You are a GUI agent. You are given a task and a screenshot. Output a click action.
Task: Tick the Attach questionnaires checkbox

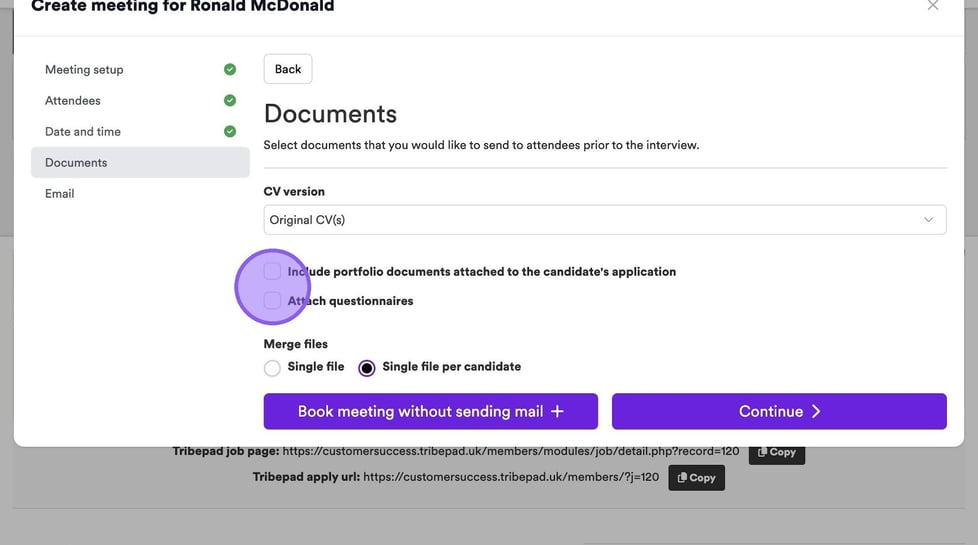pyautogui.click(x=272, y=301)
